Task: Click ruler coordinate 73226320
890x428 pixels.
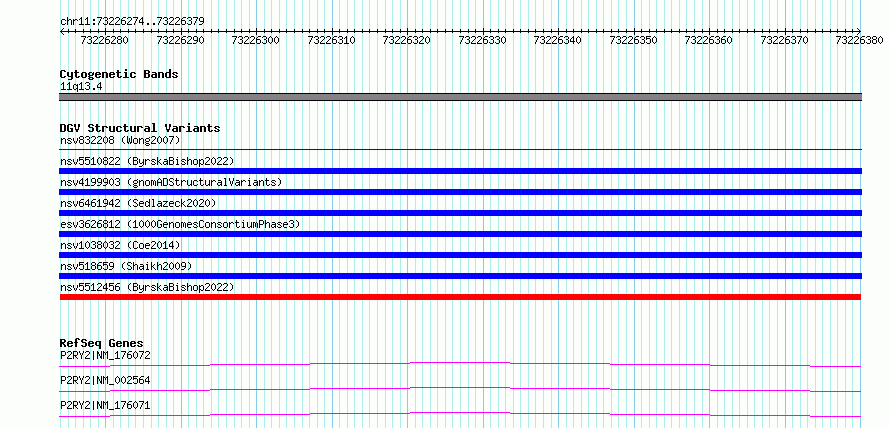Action: [x=406, y=40]
